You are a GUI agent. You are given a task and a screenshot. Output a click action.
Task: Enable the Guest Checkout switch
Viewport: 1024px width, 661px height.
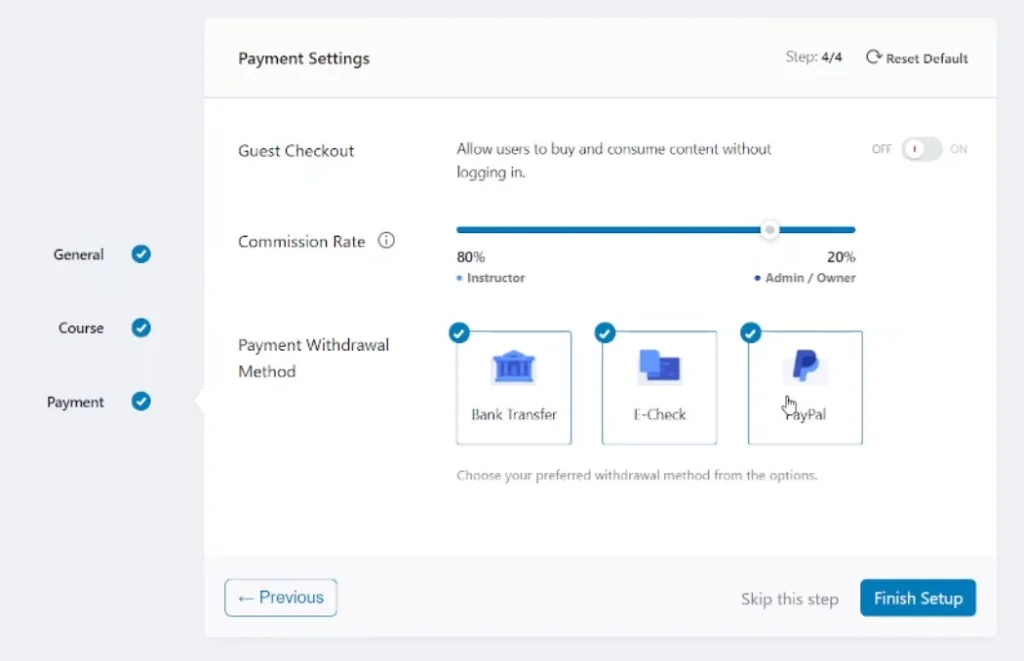923,148
